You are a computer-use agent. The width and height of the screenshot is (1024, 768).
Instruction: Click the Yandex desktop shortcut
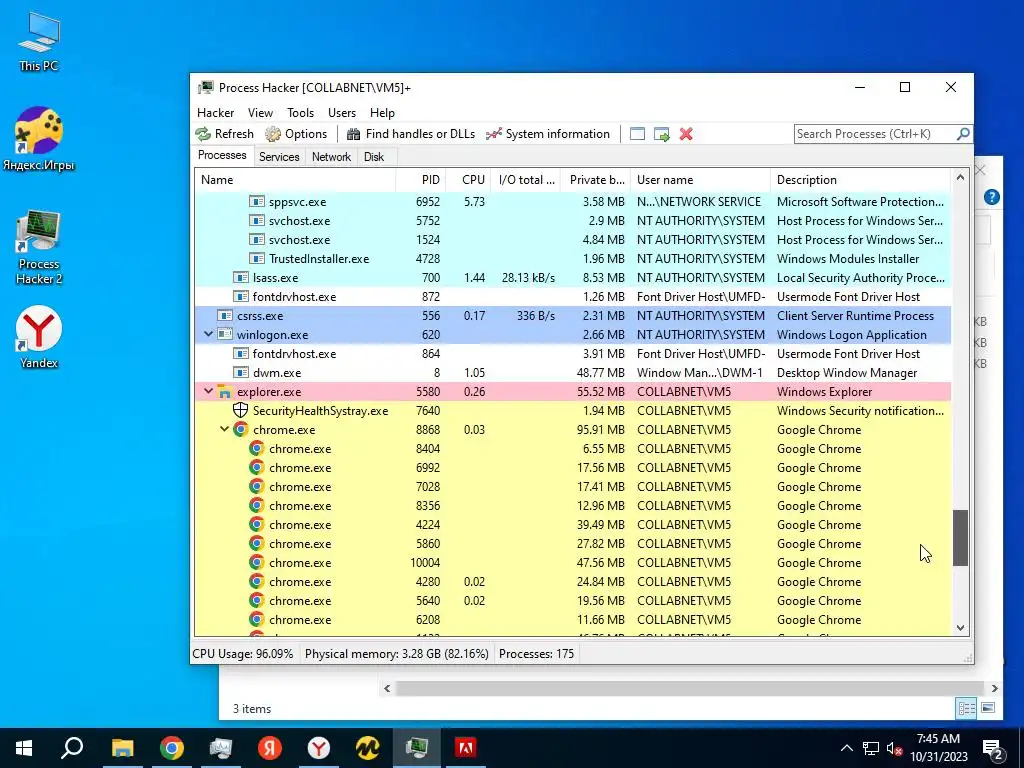coord(39,337)
